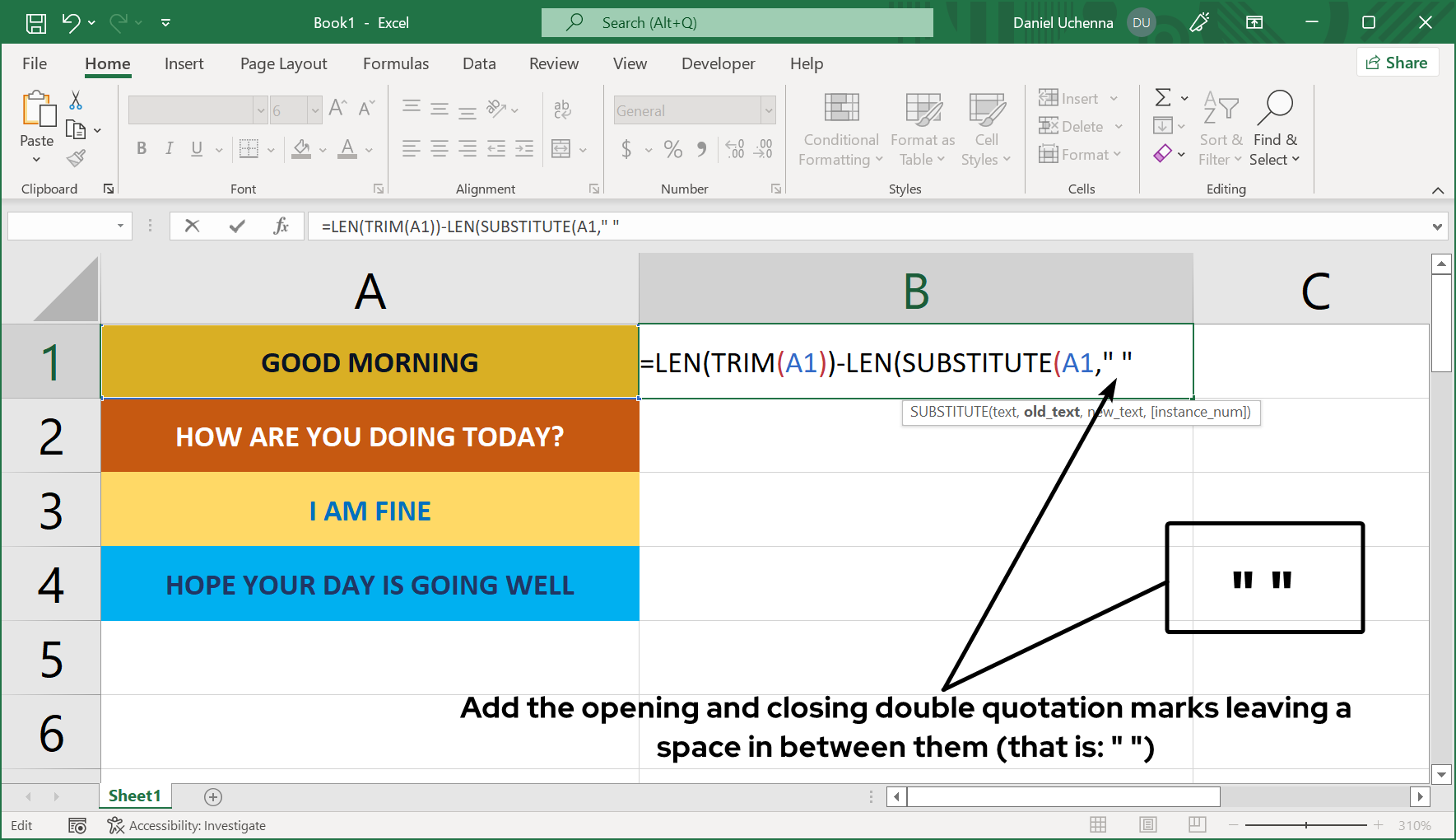This screenshot has height=840, width=1456.
Task: Open the Developer tab
Action: click(x=717, y=63)
